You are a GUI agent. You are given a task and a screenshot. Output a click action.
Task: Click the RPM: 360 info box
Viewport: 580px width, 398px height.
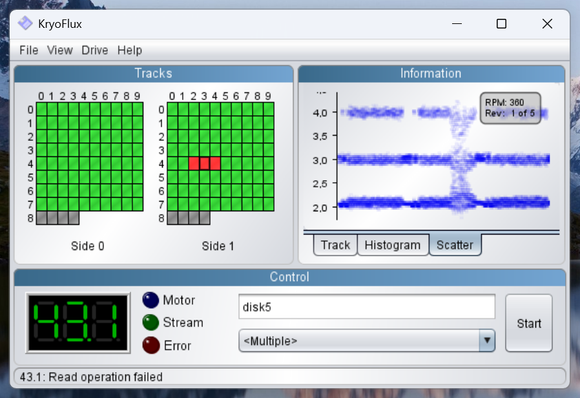coord(510,108)
